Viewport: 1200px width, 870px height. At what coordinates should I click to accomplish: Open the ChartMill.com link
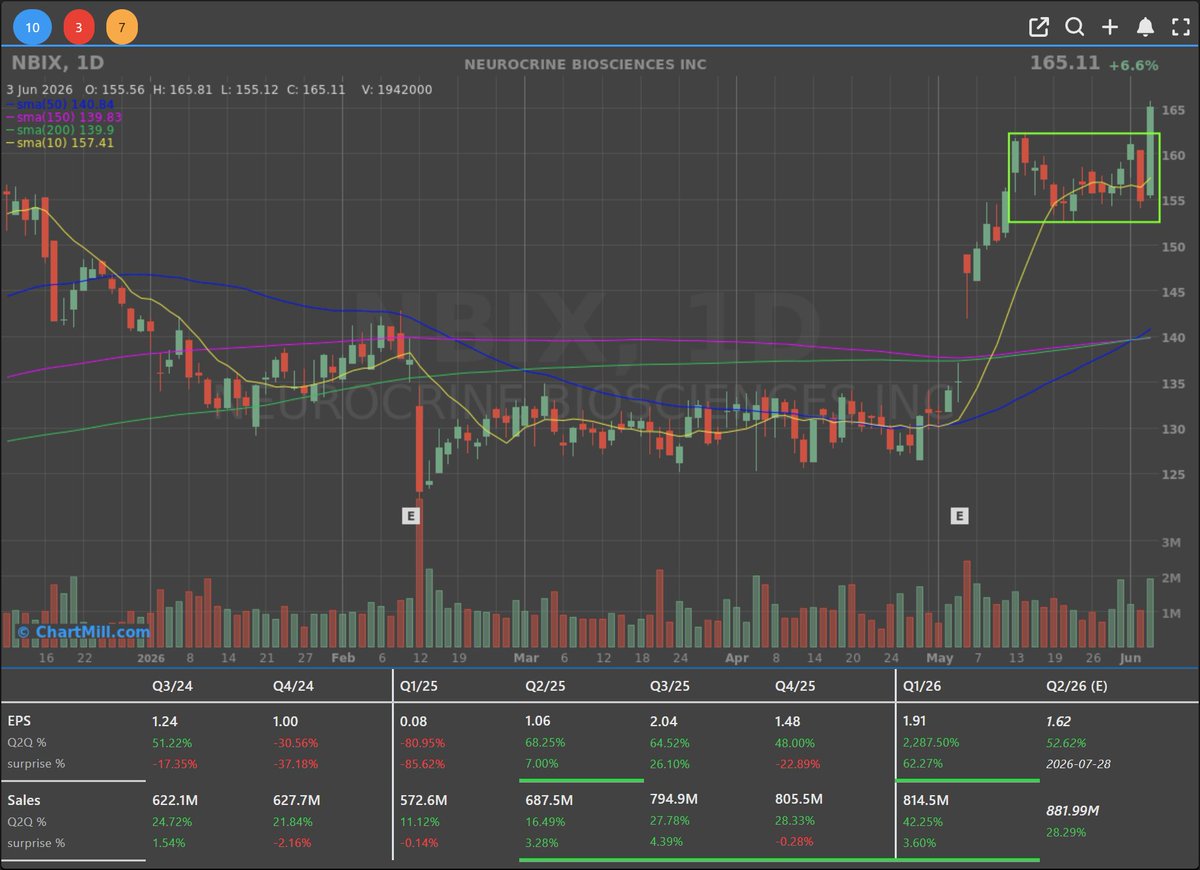pos(83,631)
